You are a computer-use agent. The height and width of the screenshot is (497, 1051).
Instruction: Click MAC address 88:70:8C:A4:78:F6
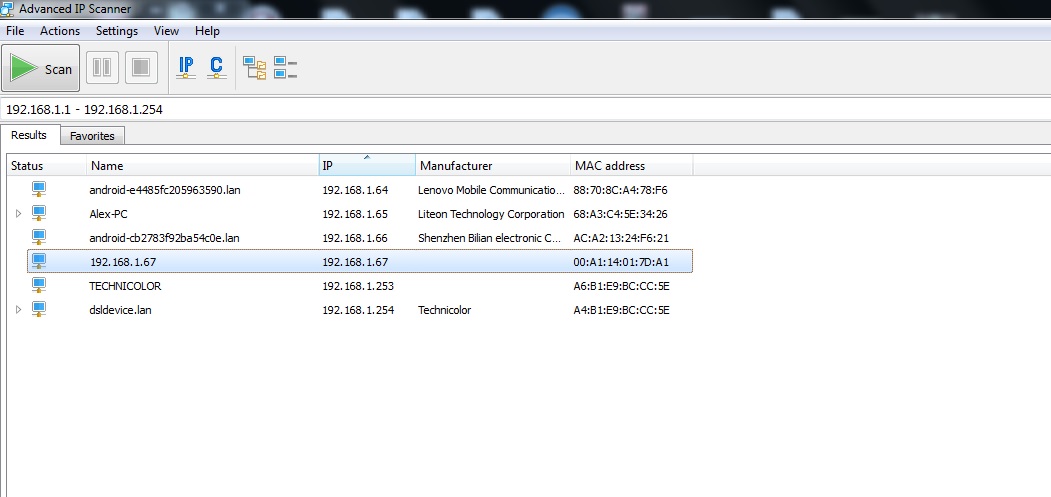(x=621, y=190)
